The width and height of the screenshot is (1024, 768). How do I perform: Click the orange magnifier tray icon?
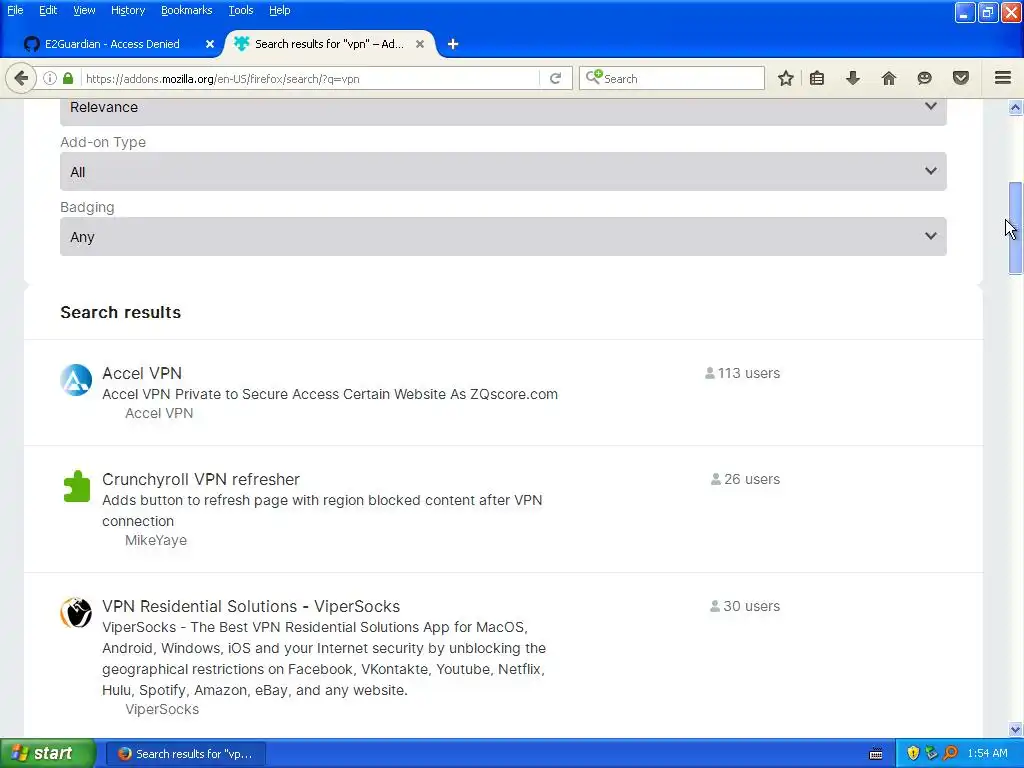(x=950, y=753)
